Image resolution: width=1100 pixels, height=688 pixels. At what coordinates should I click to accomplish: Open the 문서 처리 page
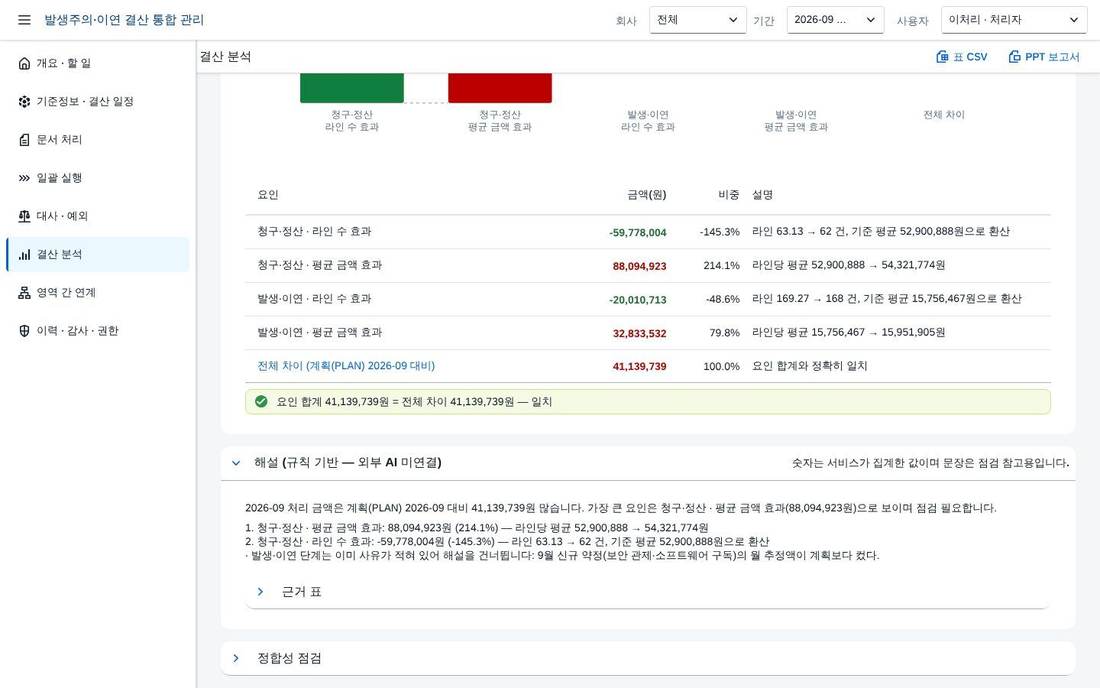98,140
